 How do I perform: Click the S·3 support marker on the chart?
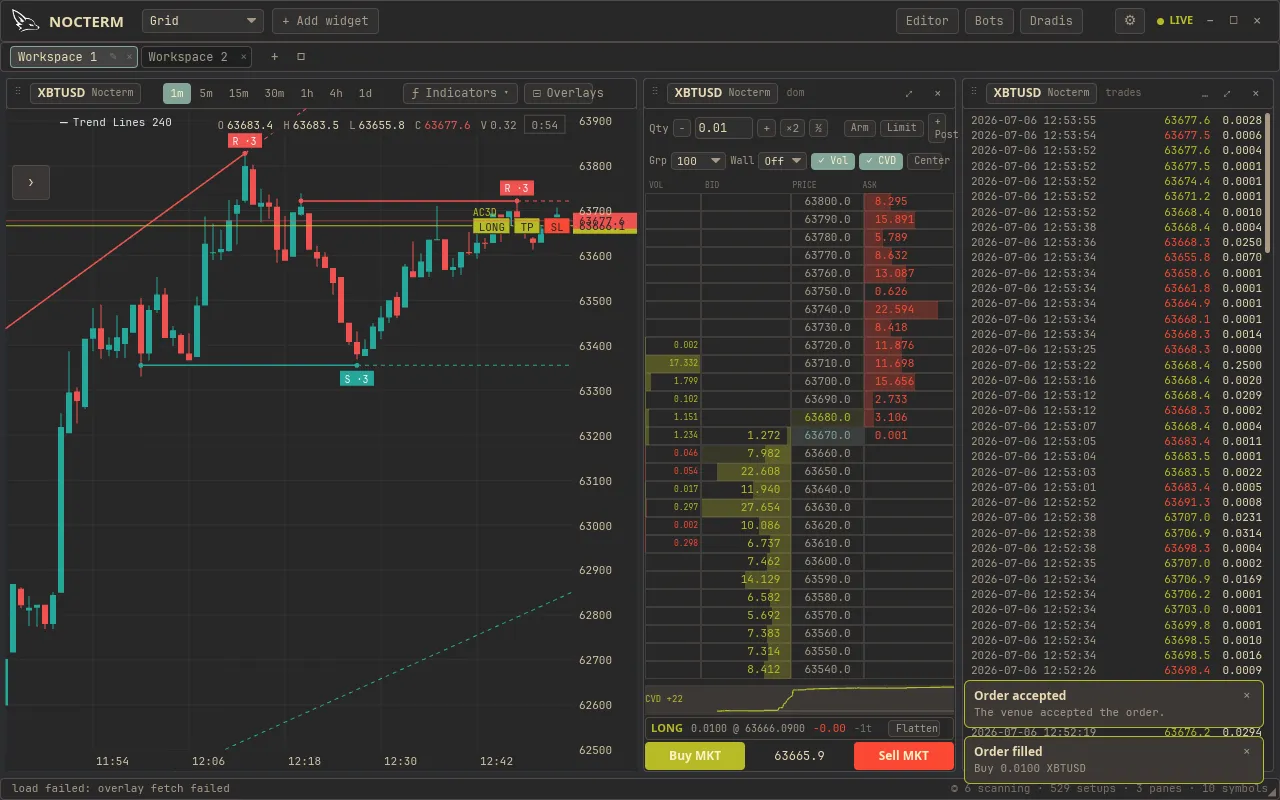point(357,379)
